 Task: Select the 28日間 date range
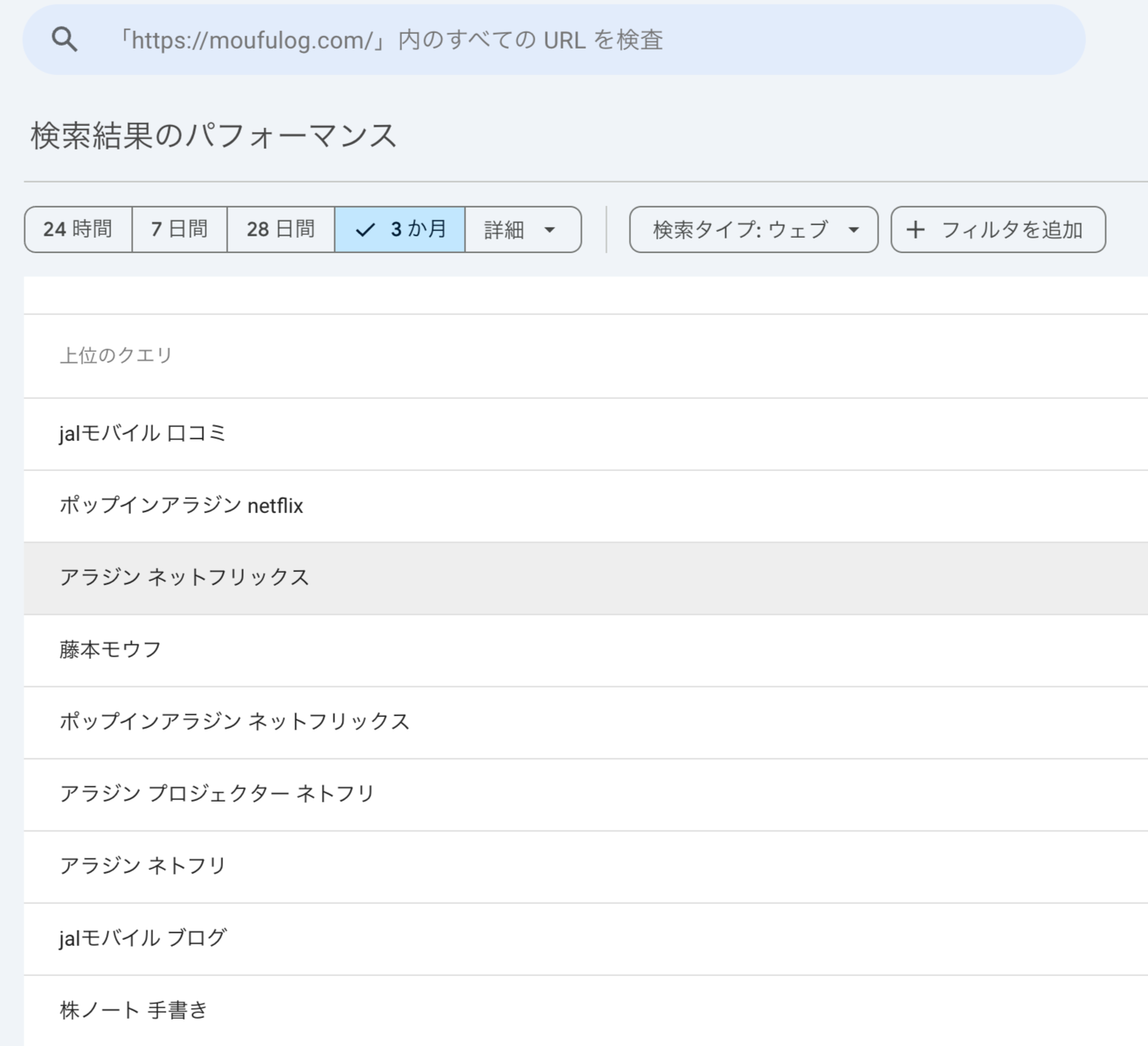click(281, 230)
